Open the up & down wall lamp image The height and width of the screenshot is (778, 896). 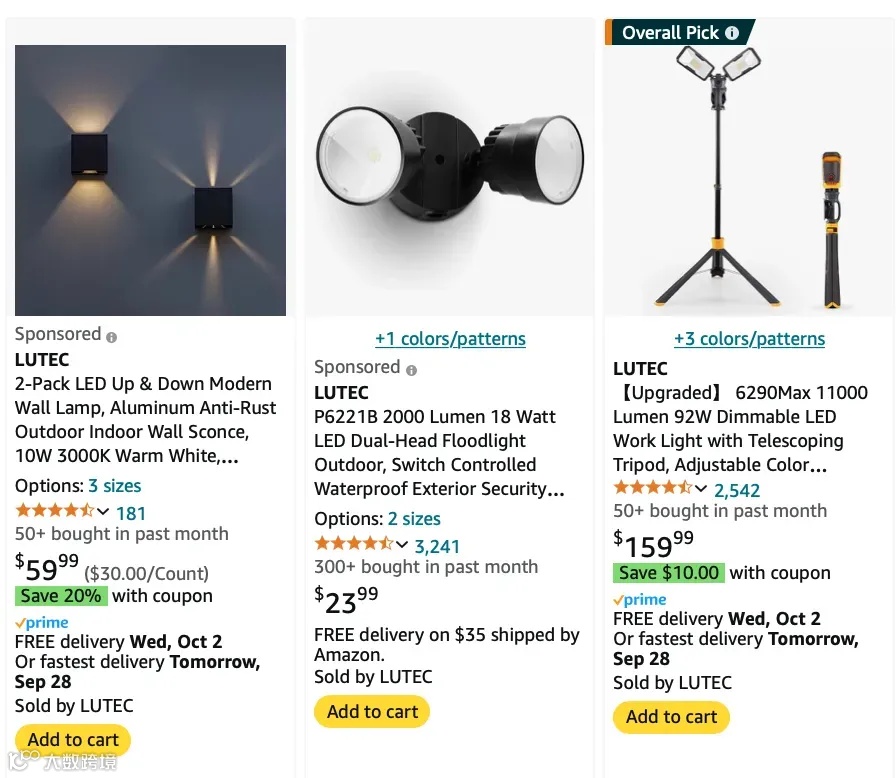[x=150, y=181]
